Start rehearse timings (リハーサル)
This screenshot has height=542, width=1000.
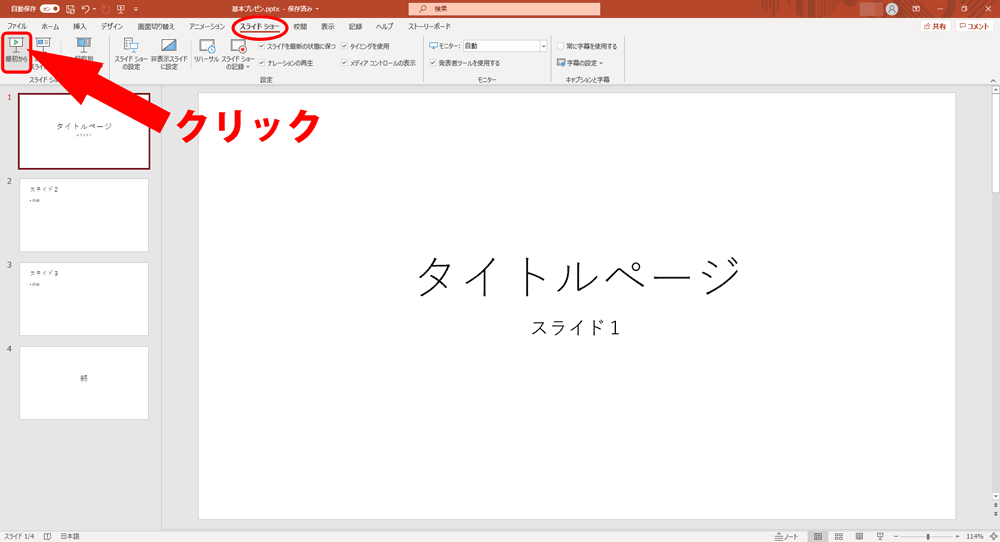click(x=207, y=51)
